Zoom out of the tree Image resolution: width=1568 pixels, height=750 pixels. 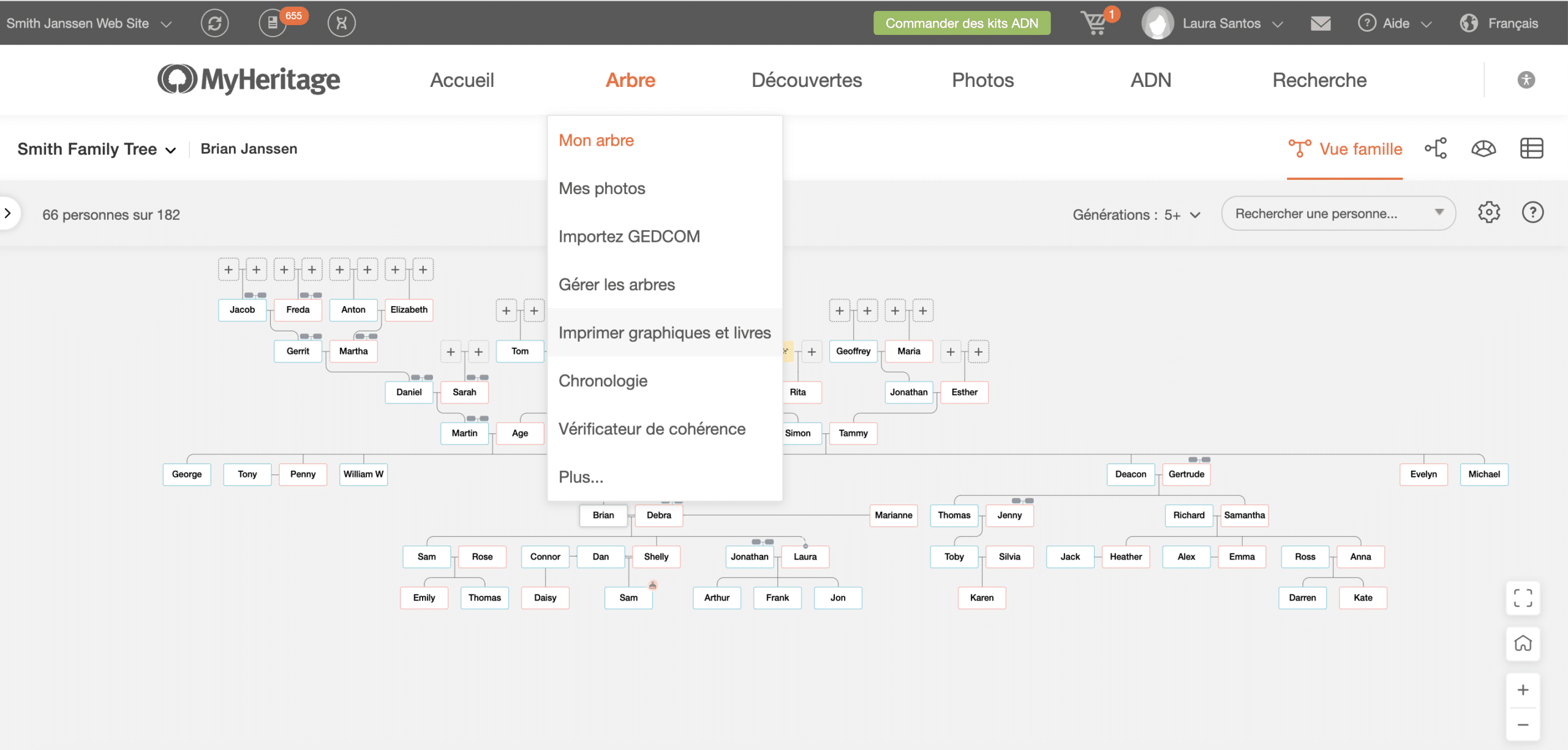1523,725
